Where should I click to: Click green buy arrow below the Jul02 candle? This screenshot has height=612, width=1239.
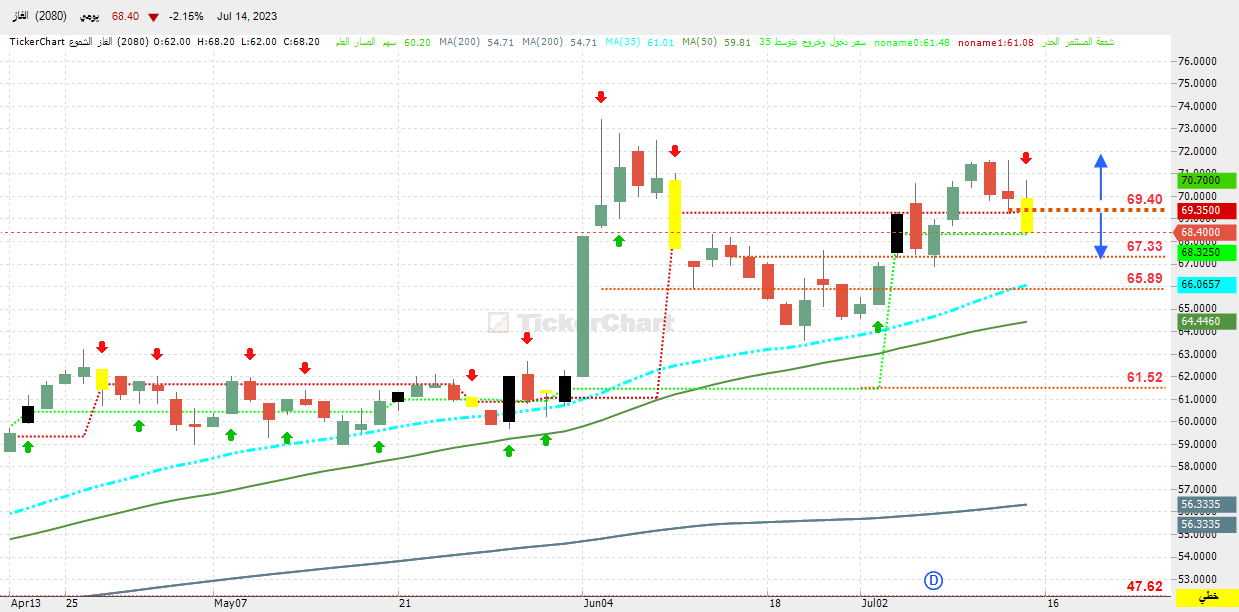pos(878,327)
